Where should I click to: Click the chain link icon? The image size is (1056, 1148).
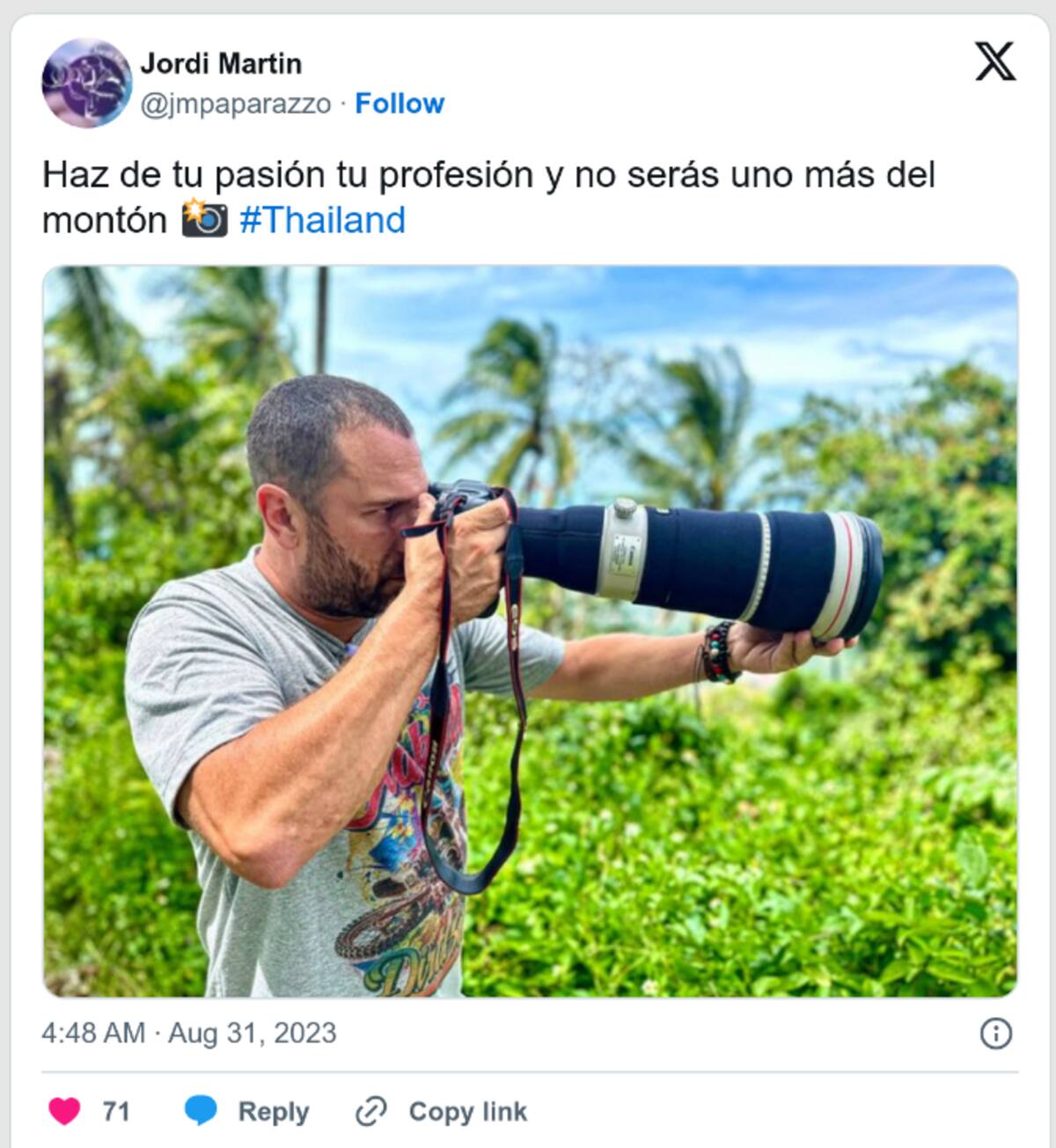pos(370,1112)
